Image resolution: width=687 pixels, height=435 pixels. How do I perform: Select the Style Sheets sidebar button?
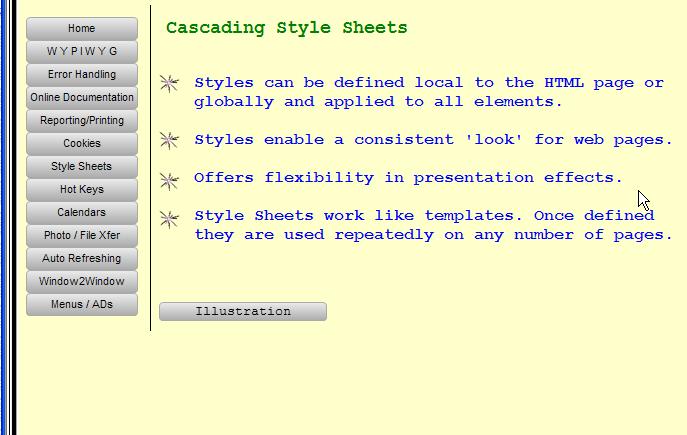coord(82,167)
